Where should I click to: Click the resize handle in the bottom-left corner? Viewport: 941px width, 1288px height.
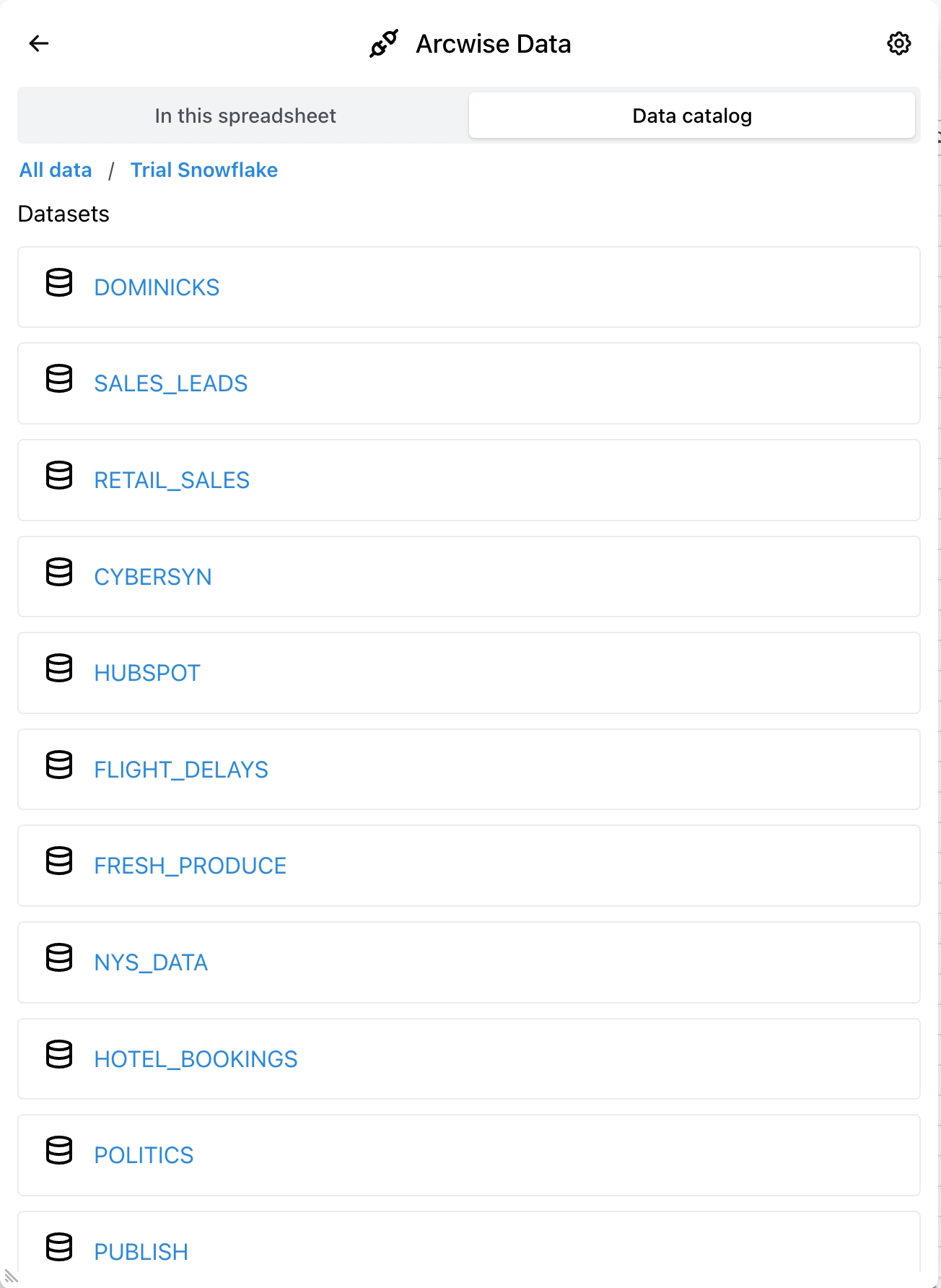(x=11, y=1276)
